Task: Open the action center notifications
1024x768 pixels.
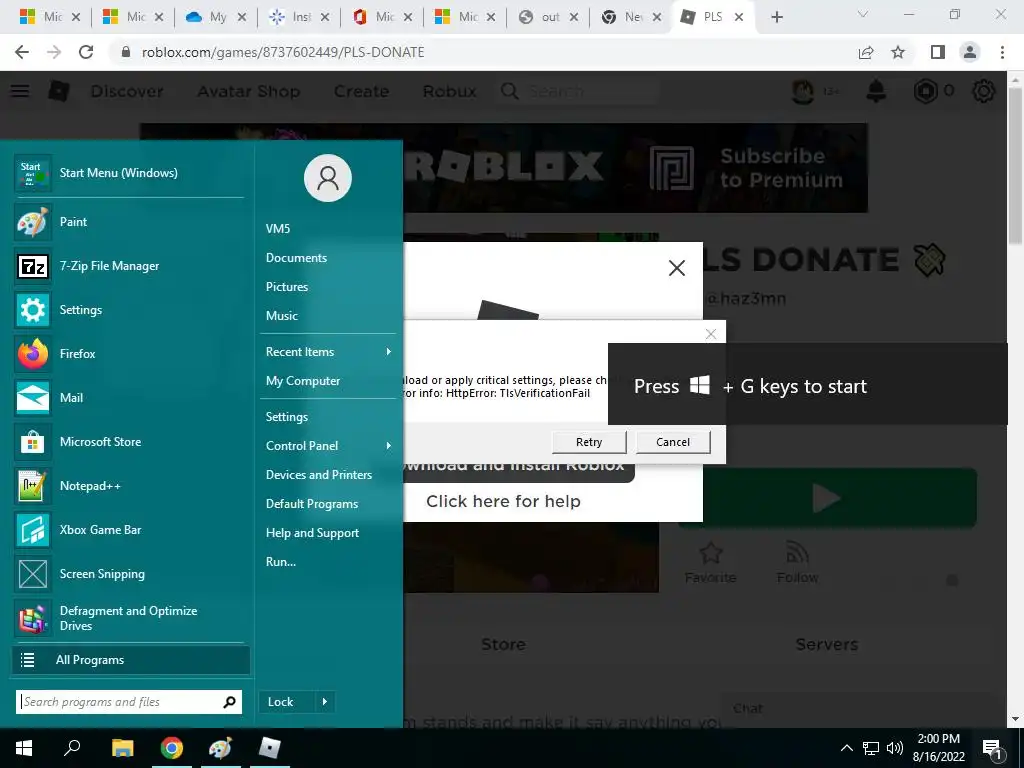Action: [993, 748]
